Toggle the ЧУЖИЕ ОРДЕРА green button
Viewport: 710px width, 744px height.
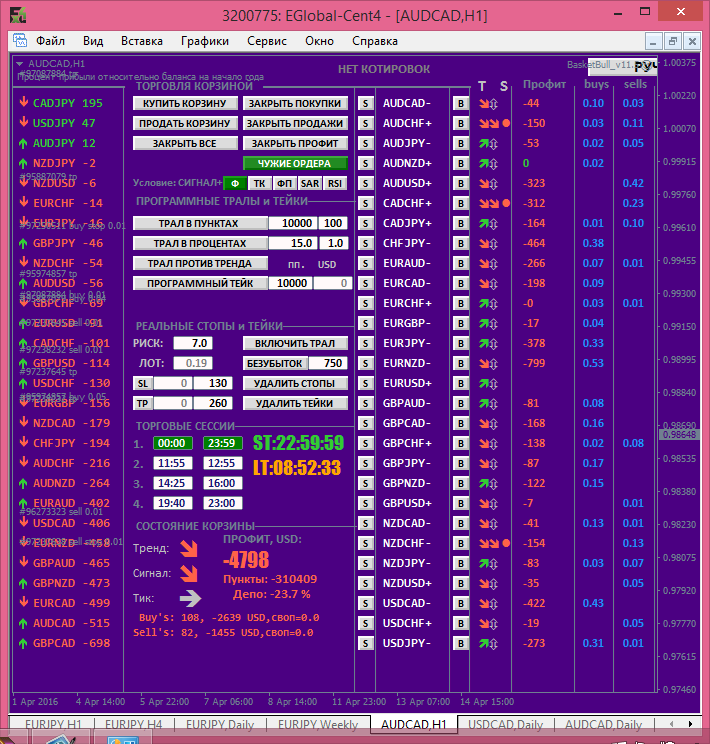pyautogui.click(x=294, y=163)
